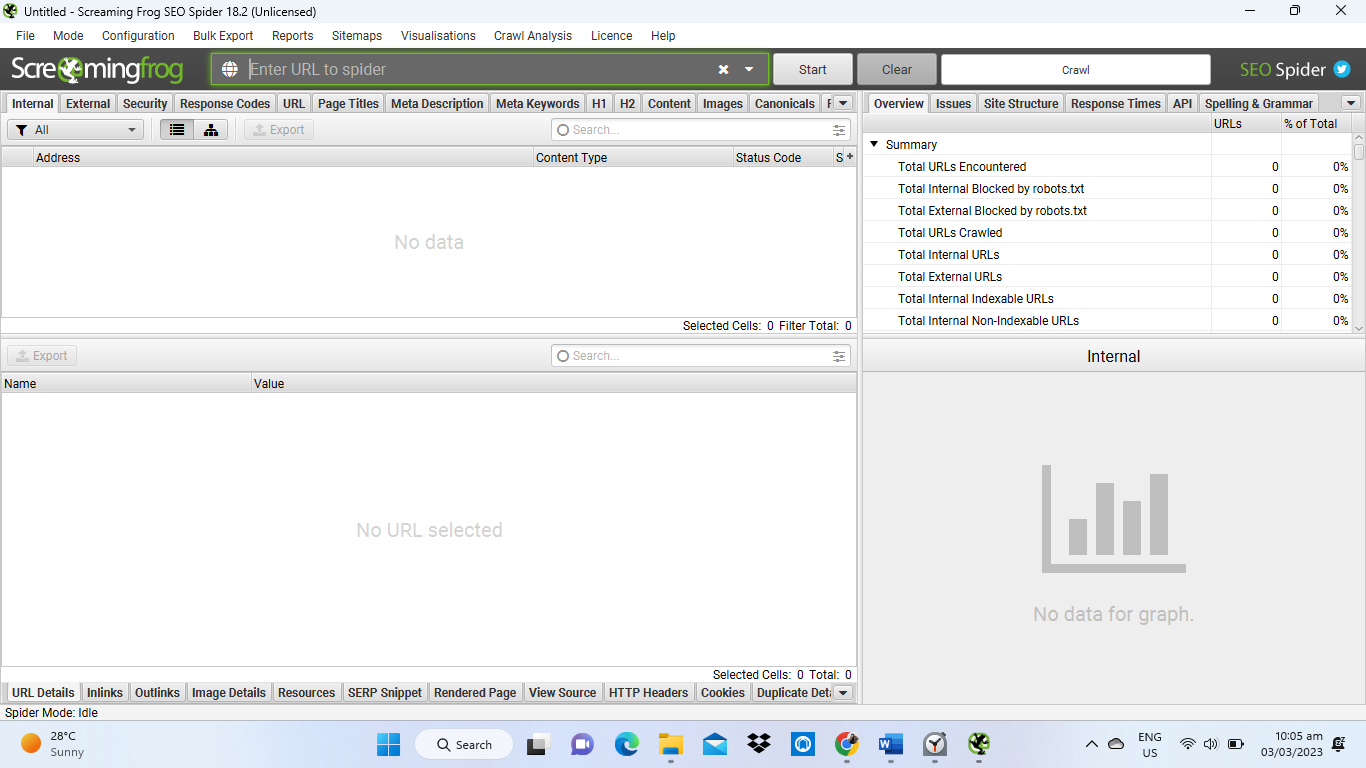1366x768 pixels.
Task: Open the URL history dropdown arrow
Action: (749, 69)
